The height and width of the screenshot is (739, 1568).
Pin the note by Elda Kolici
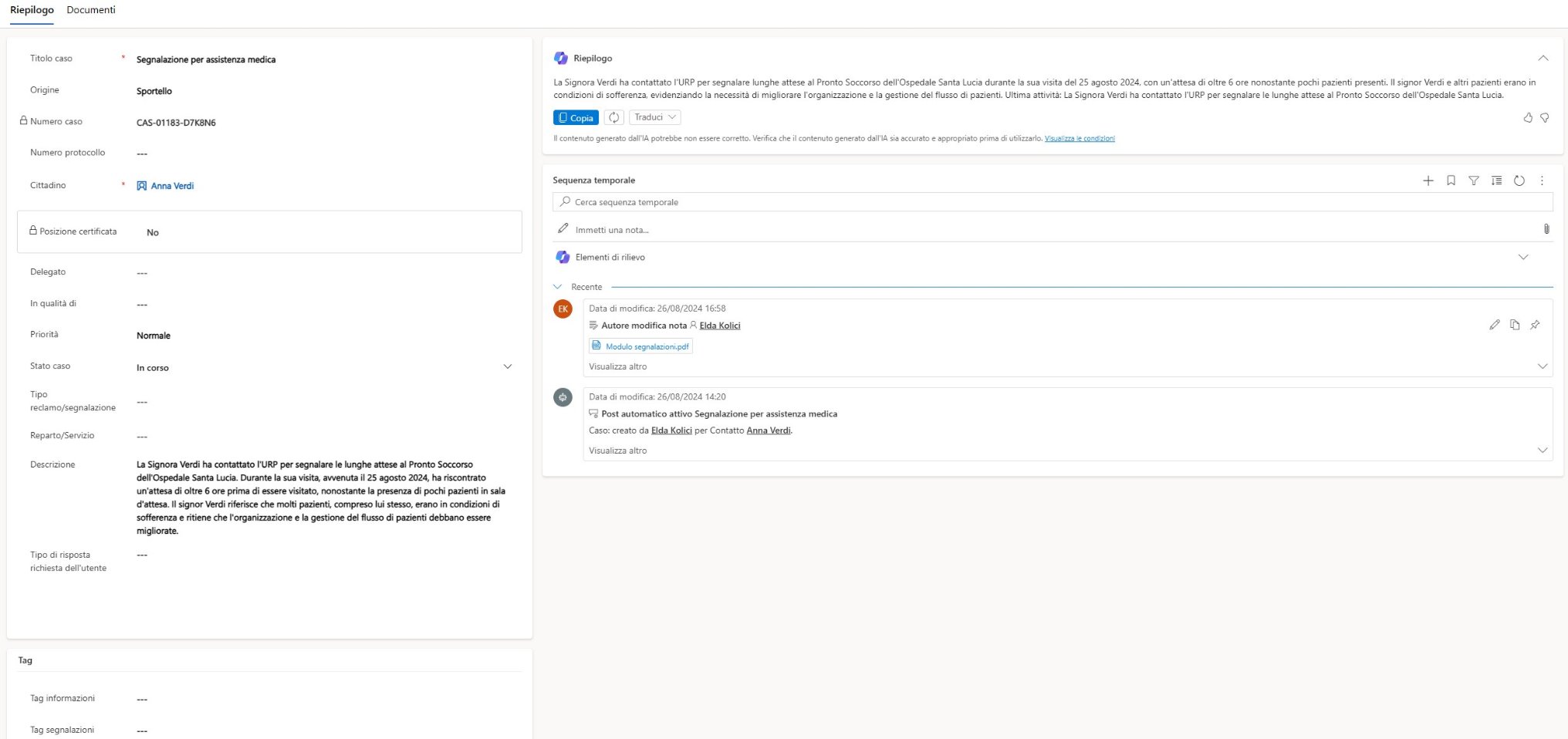[1535, 325]
